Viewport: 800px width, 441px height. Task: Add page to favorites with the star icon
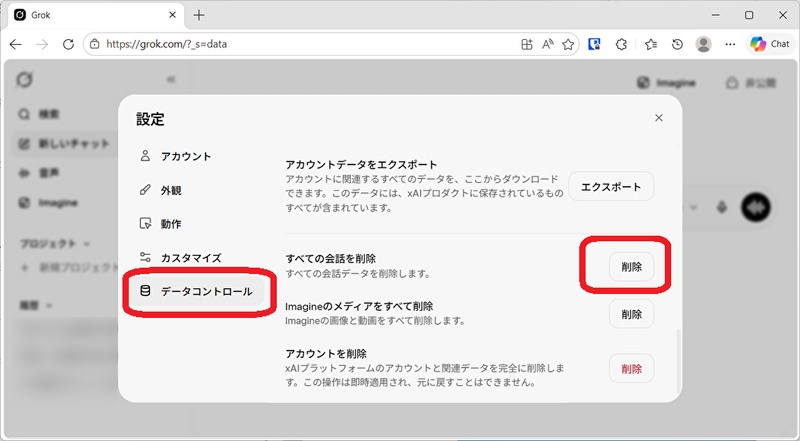click(568, 44)
